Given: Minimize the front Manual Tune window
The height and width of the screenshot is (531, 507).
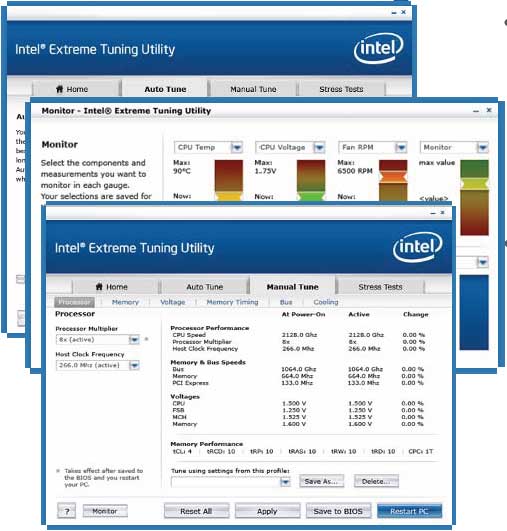Looking at the screenshot, I should (x=432, y=213).
